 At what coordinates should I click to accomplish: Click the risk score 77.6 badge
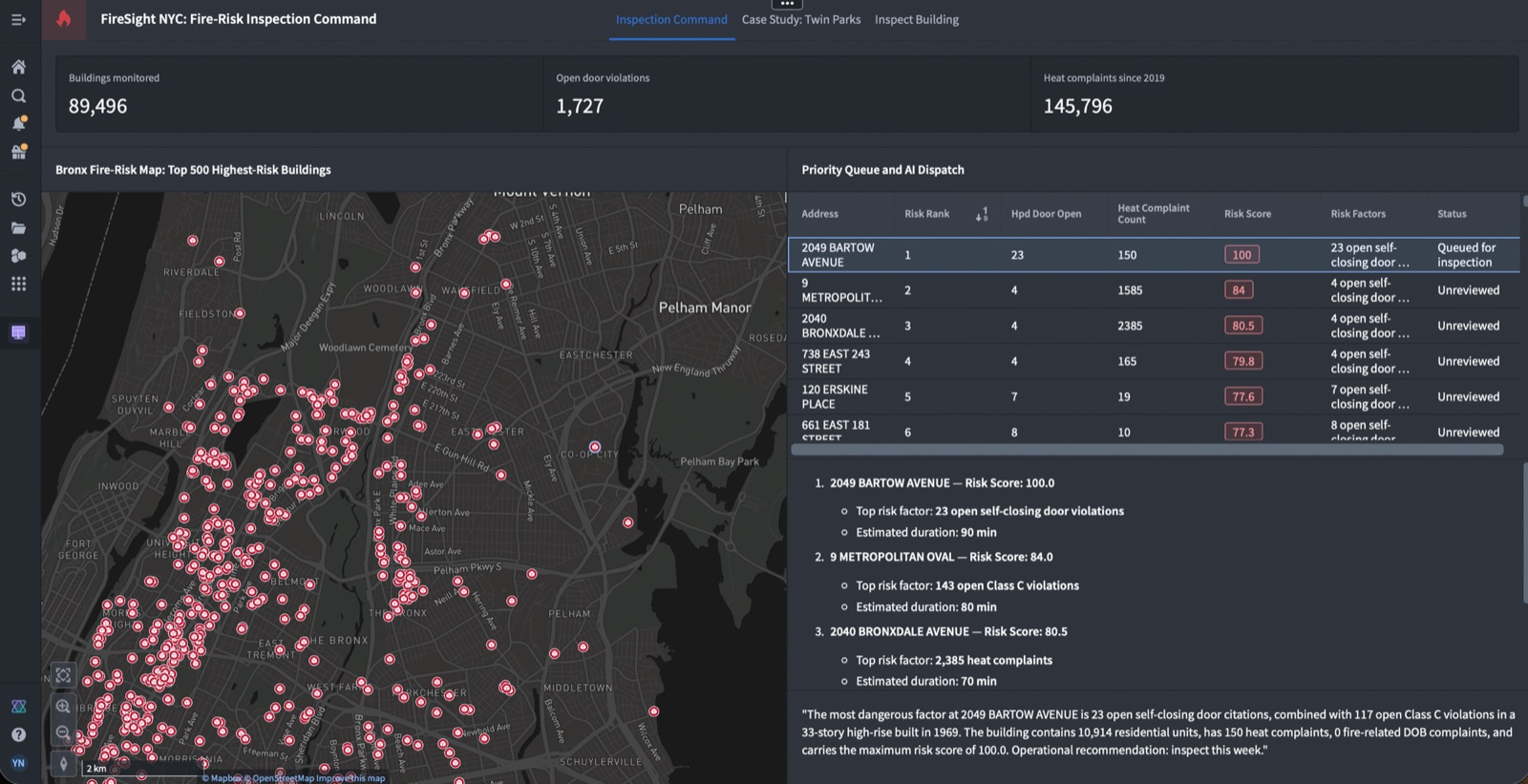(1243, 396)
